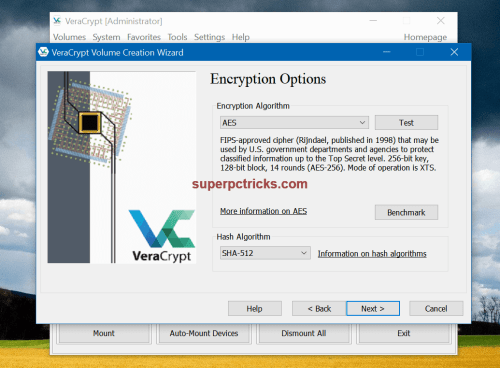Close the main VeraCrypt Administrator window
The height and width of the screenshot is (368, 500).
pyautogui.click(x=441, y=21)
